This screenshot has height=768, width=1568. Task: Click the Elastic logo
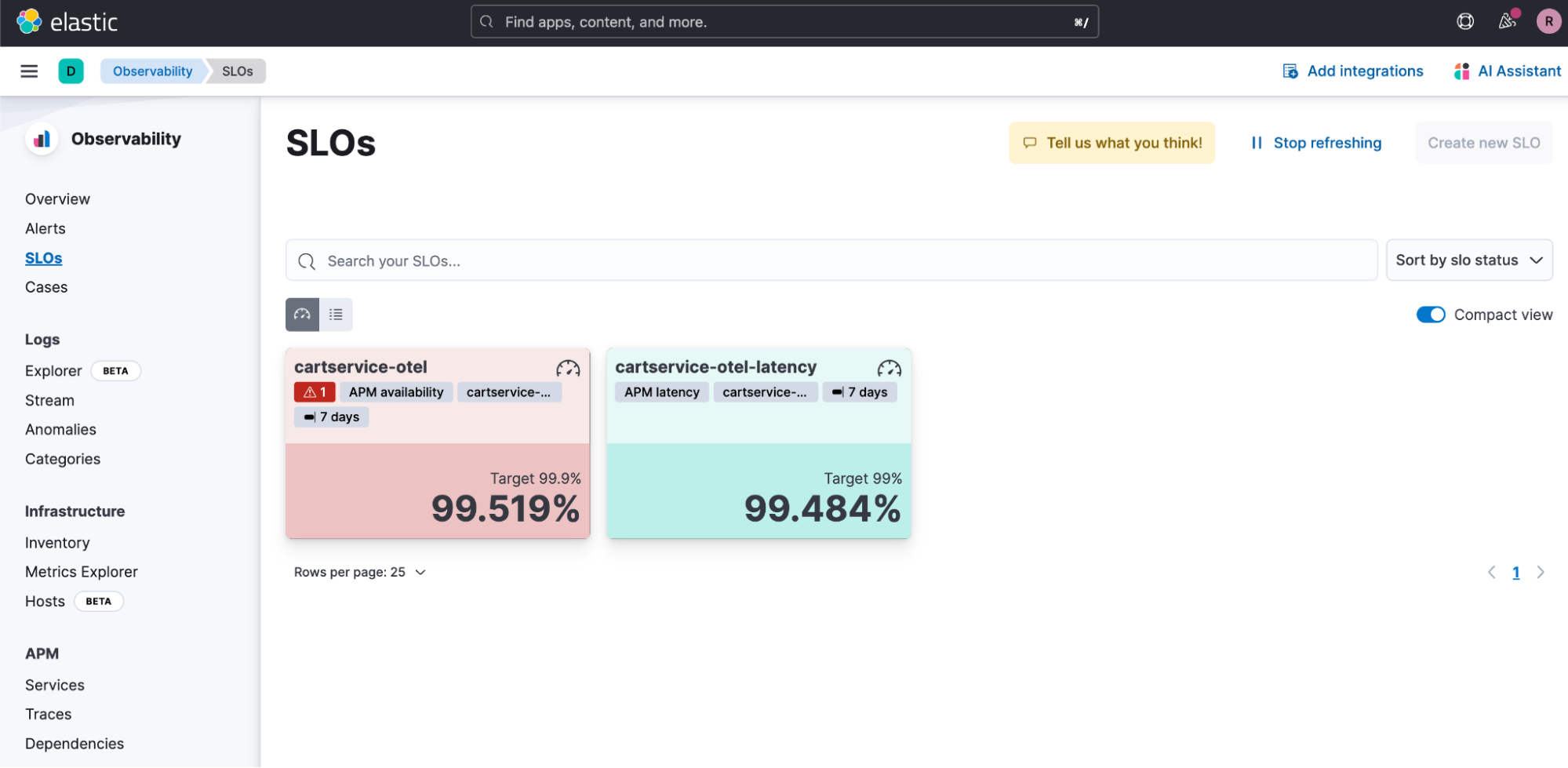[x=67, y=22]
